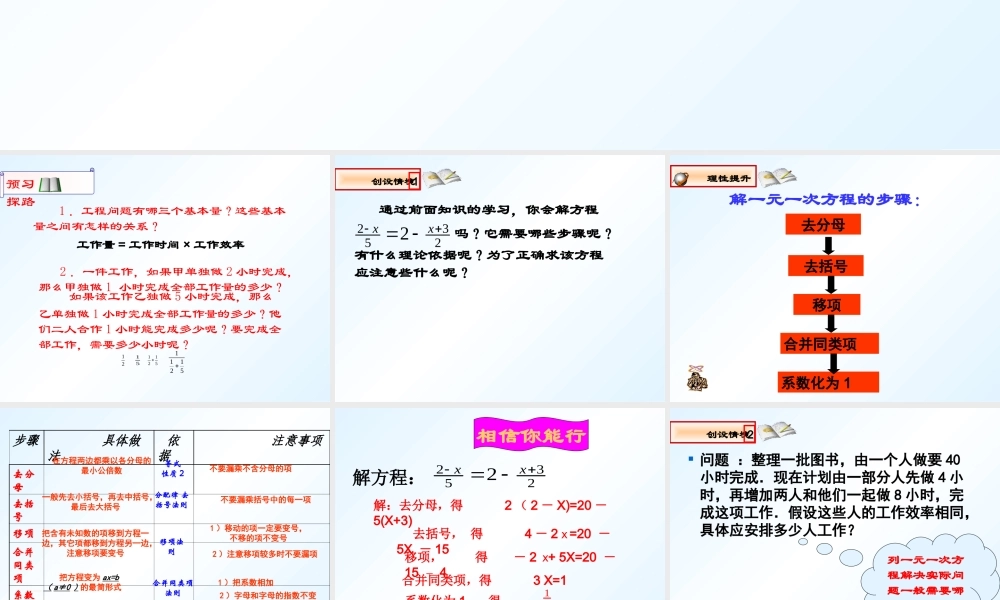Screen dimensions: 1000x600
Task: Click the solution line 合并同类项，得
Action: coord(446,580)
